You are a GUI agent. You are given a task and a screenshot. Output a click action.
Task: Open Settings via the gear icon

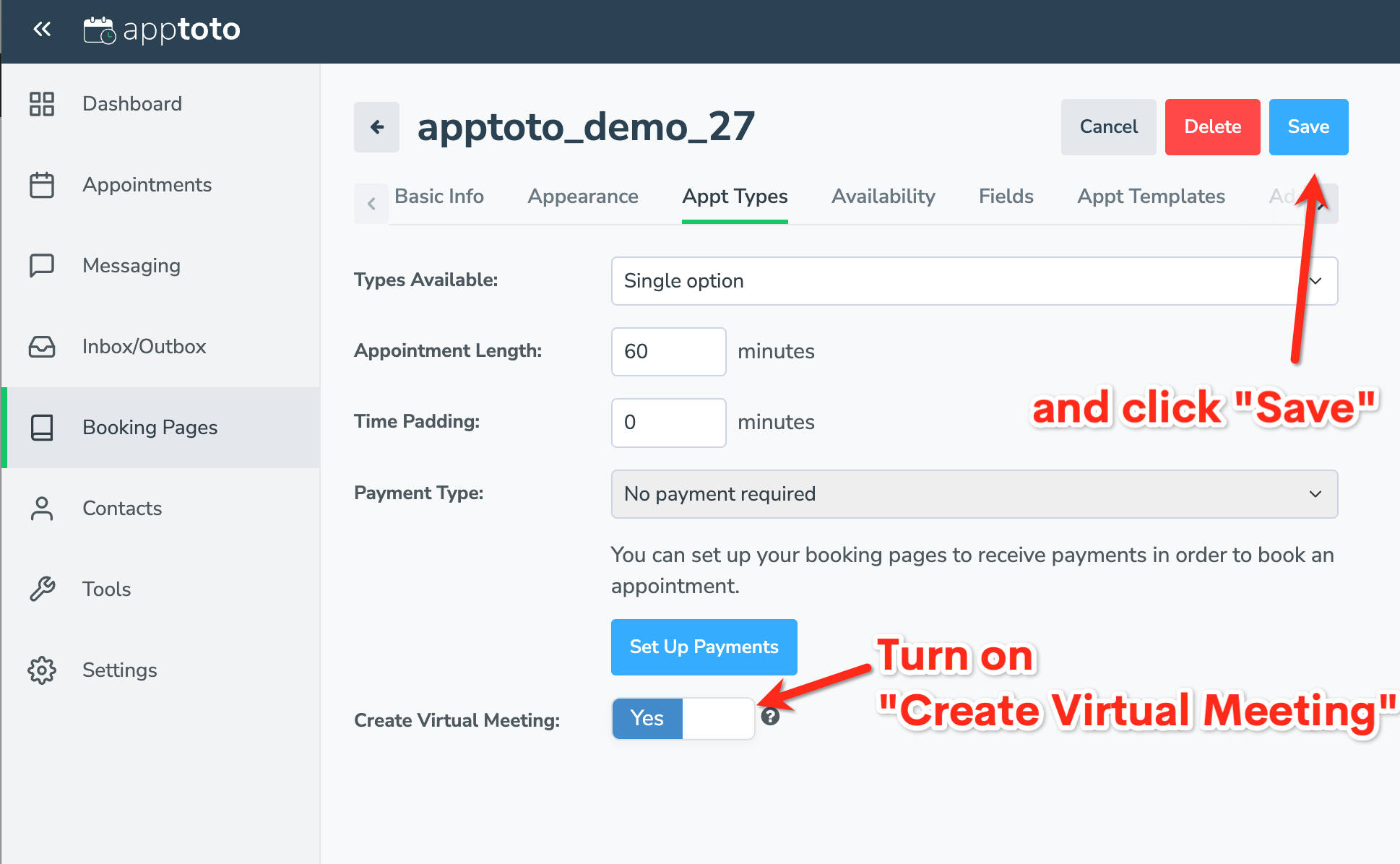[41, 670]
